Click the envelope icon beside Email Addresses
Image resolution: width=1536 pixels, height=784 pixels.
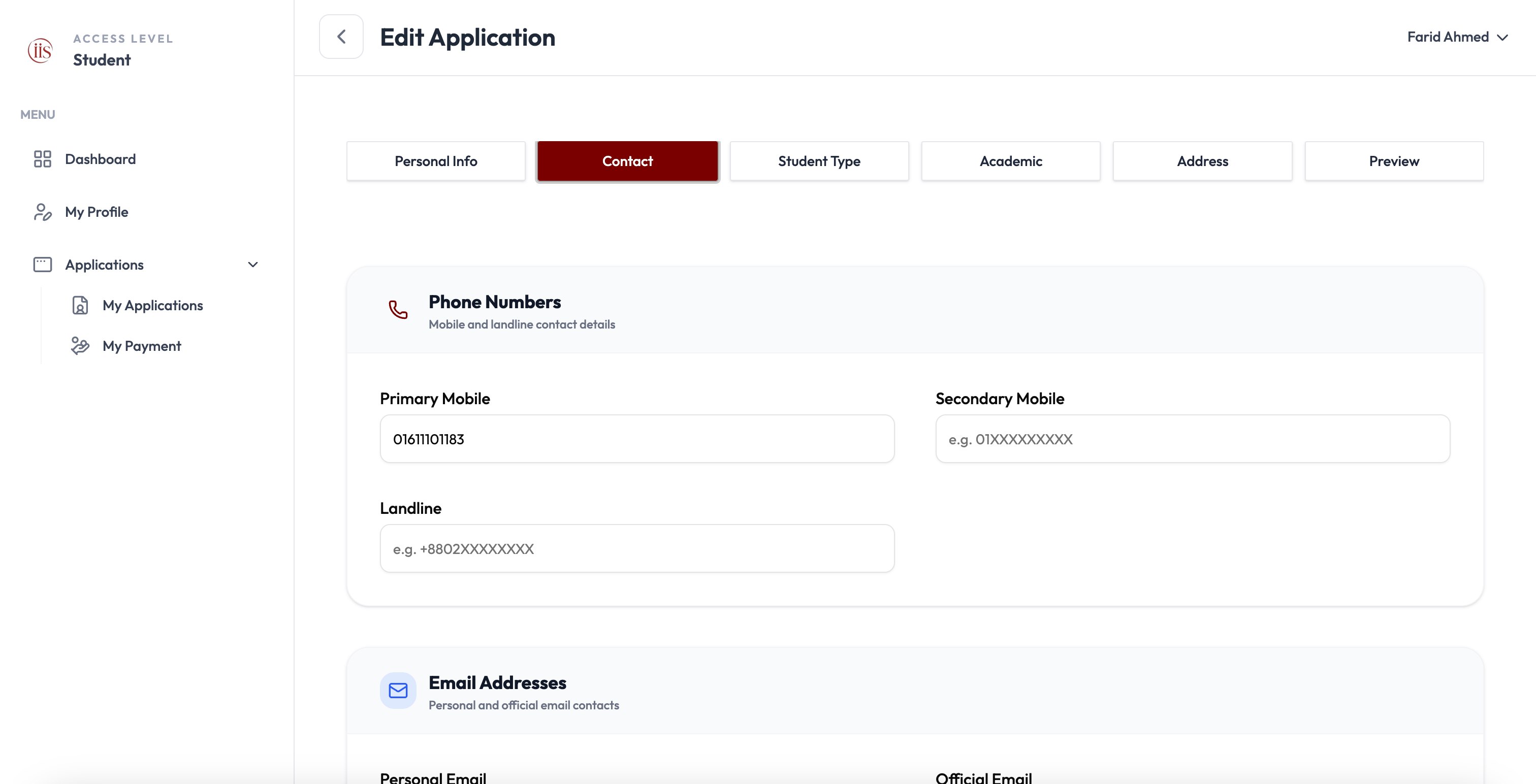click(x=398, y=691)
